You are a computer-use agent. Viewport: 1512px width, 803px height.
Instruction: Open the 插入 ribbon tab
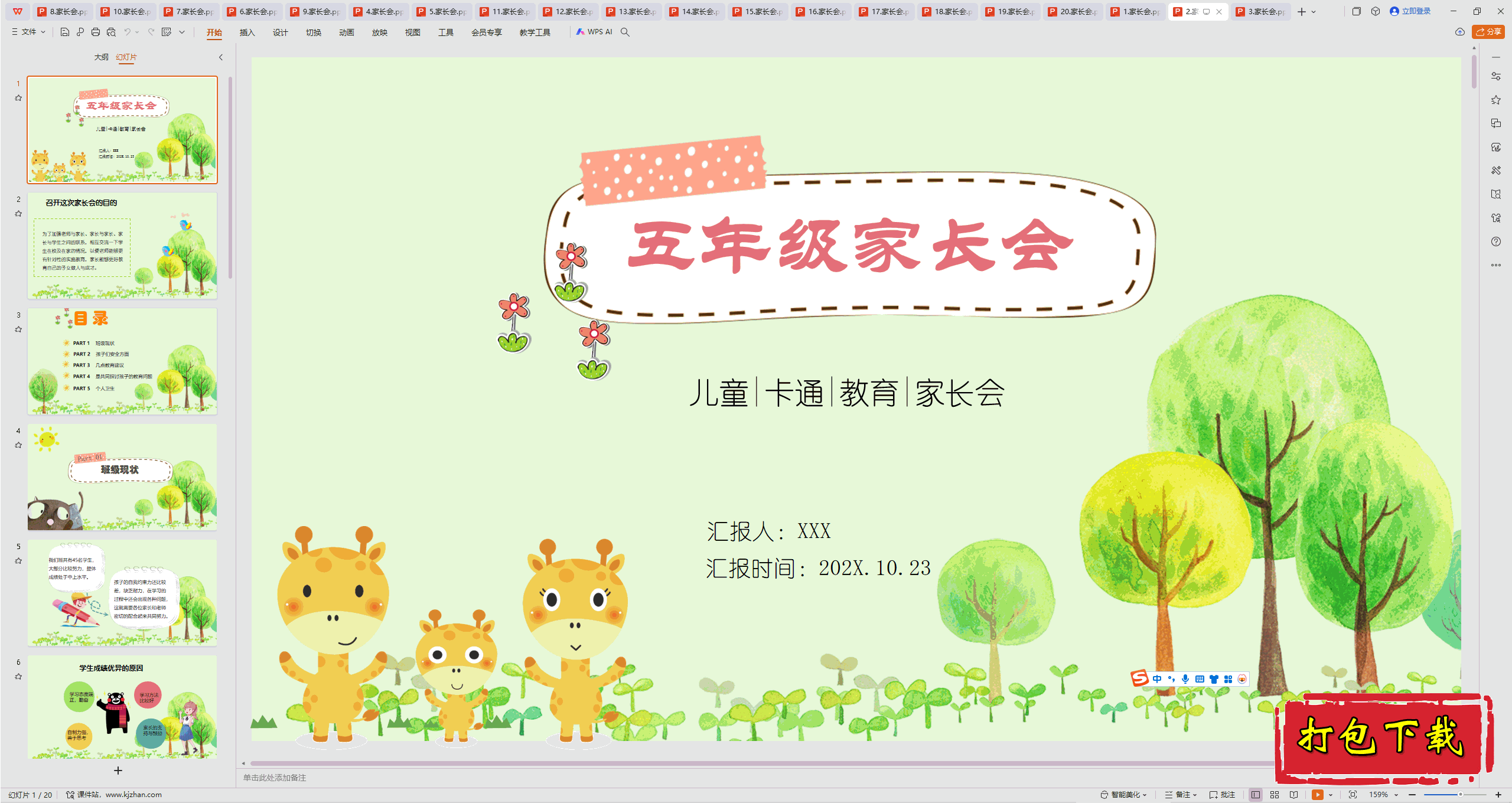tap(247, 32)
